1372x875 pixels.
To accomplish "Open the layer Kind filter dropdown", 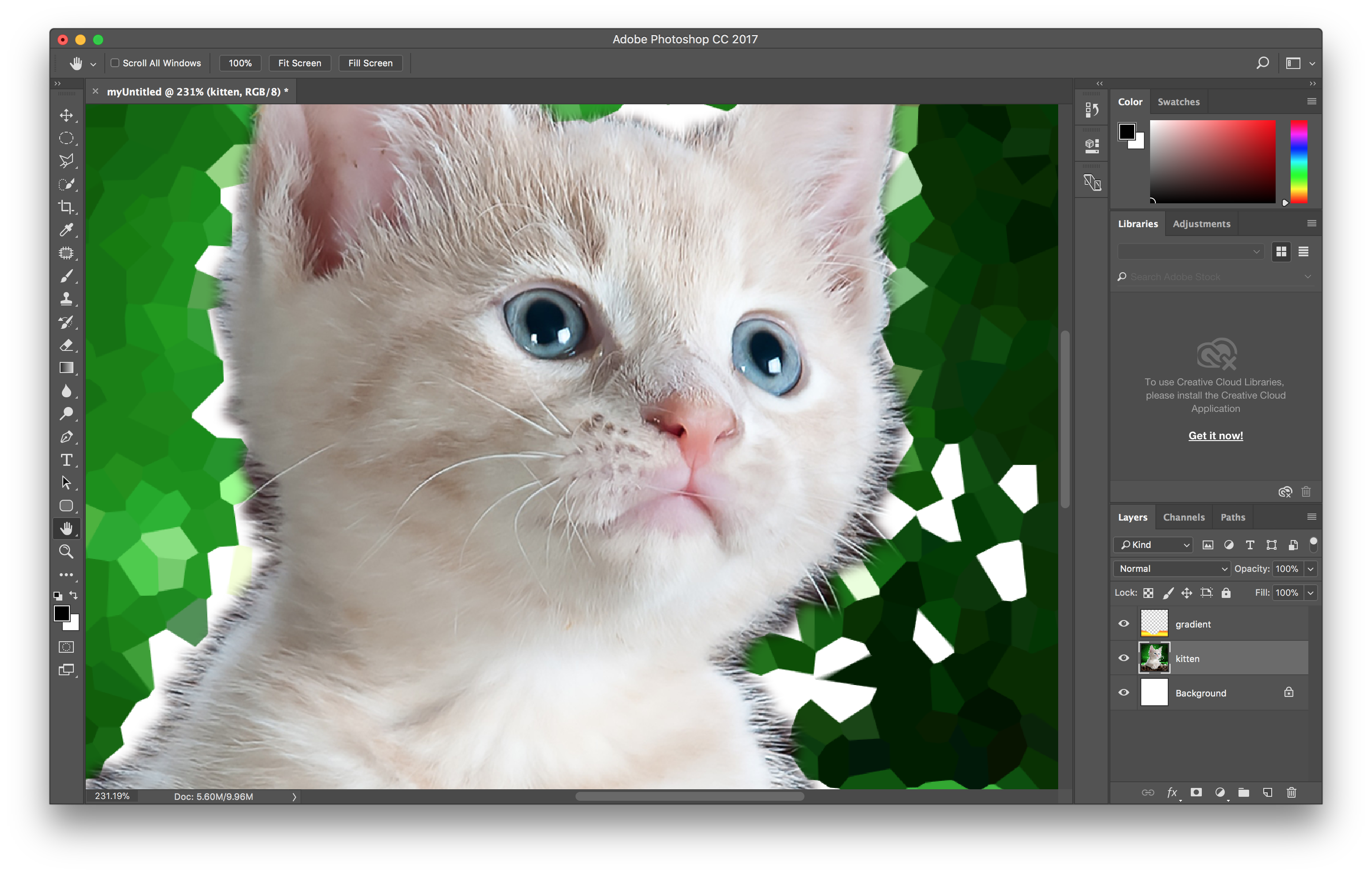I will (1153, 544).
